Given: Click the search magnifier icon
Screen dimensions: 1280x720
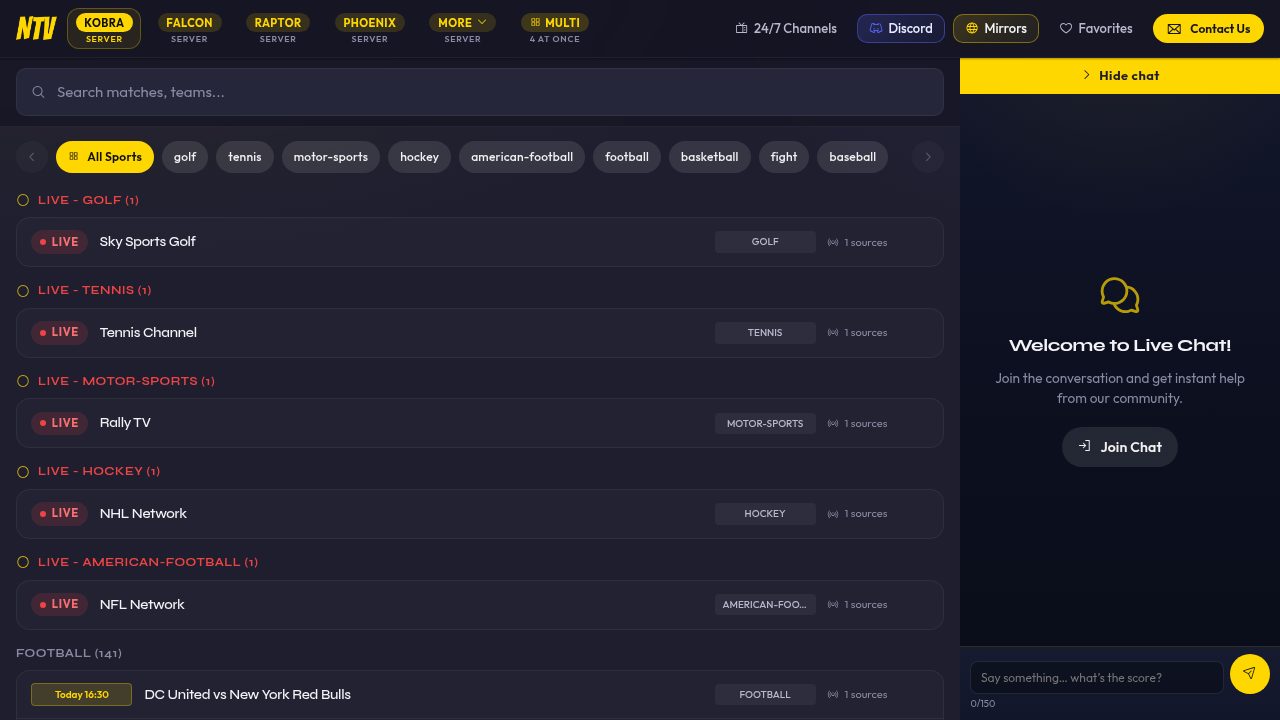Looking at the screenshot, I should 39,92.
